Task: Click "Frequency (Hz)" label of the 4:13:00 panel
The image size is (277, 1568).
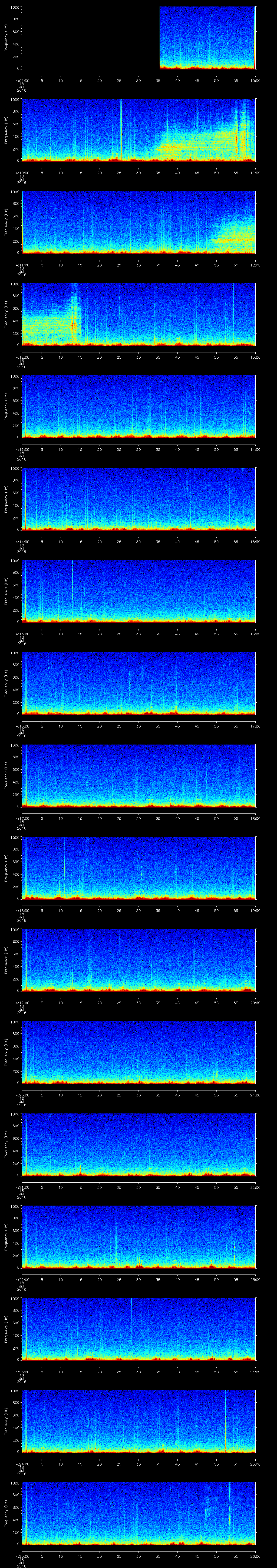Action: (x=6, y=407)
